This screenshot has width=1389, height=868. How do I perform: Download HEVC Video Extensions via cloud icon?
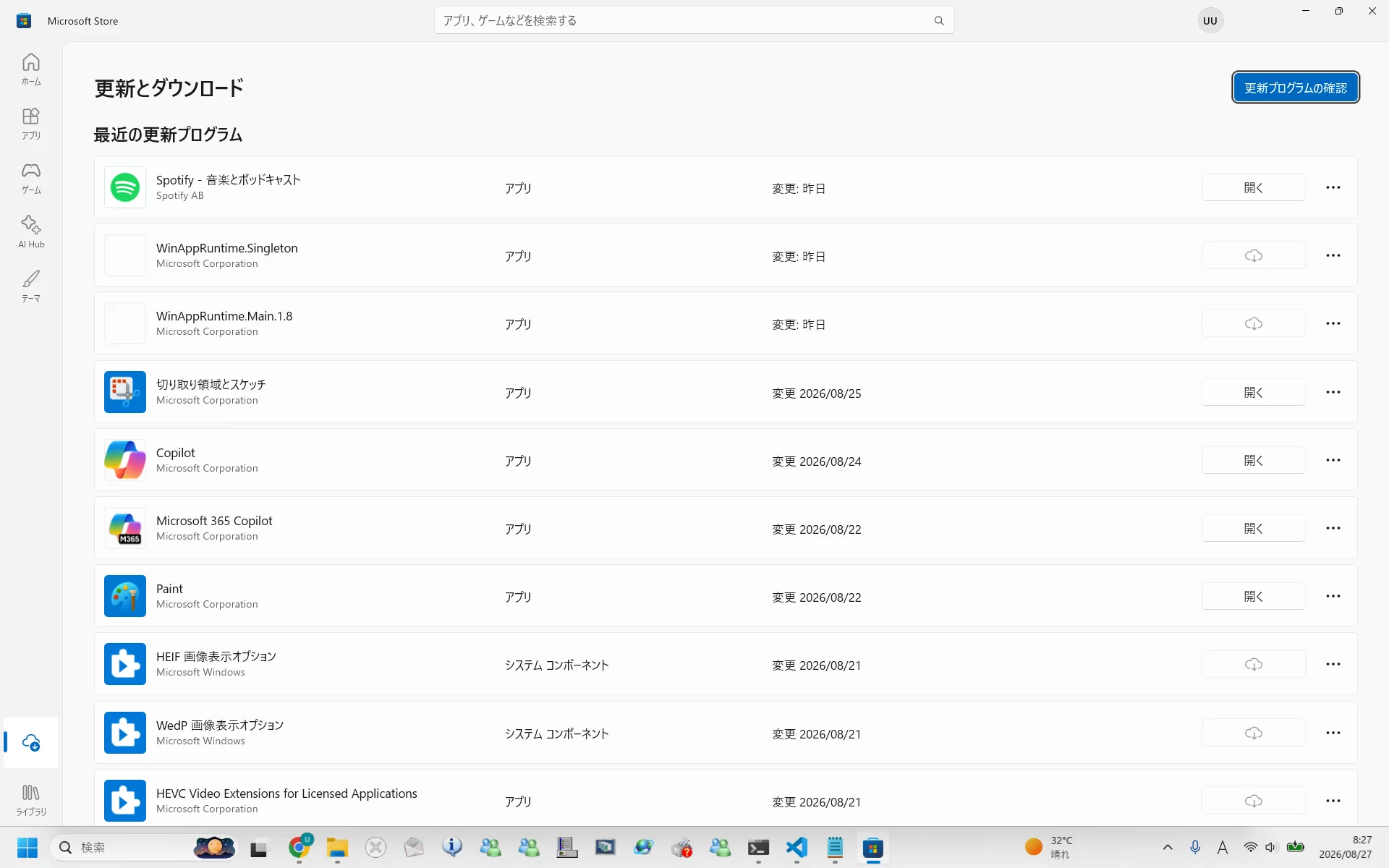click(x=1254, y=801)
